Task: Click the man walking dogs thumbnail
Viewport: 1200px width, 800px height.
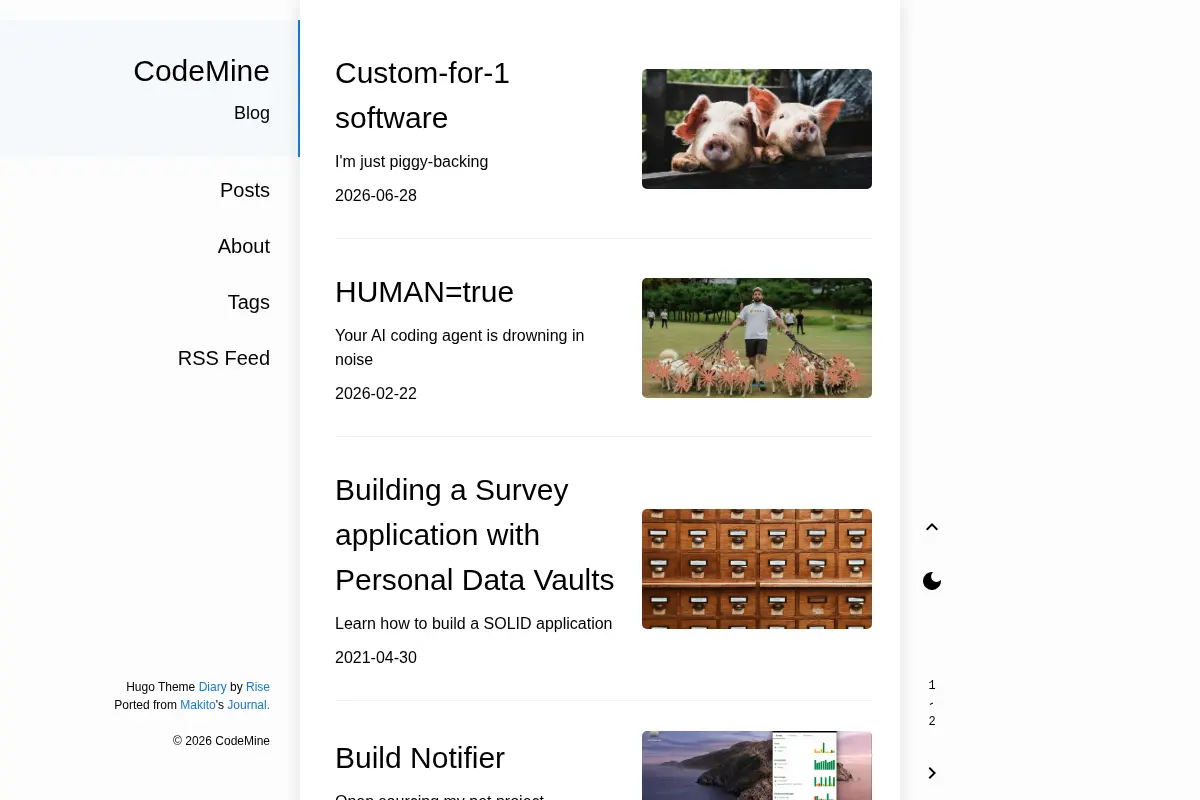Action: 757,338
